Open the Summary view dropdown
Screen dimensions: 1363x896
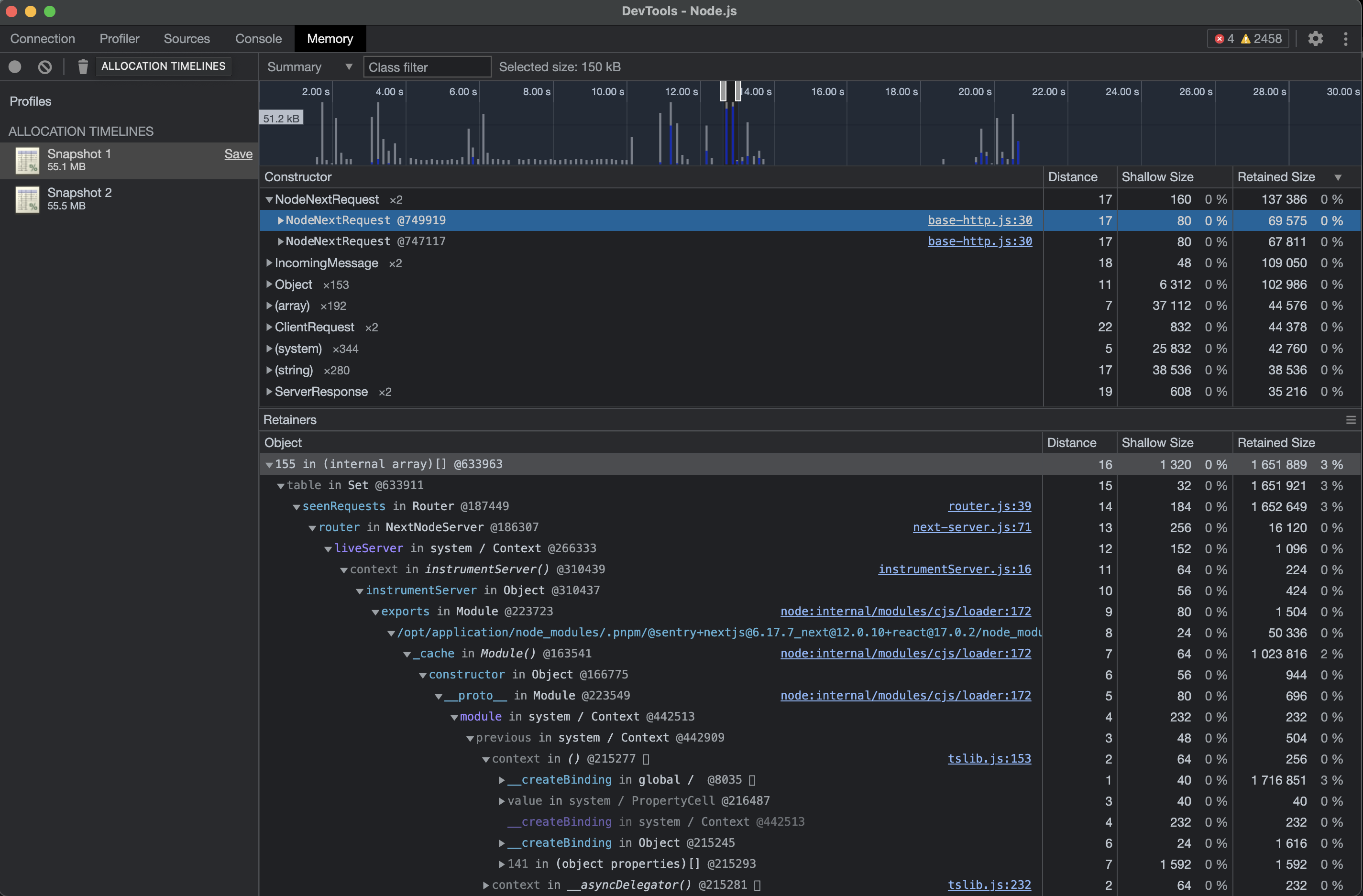click(x=309, y=67)
